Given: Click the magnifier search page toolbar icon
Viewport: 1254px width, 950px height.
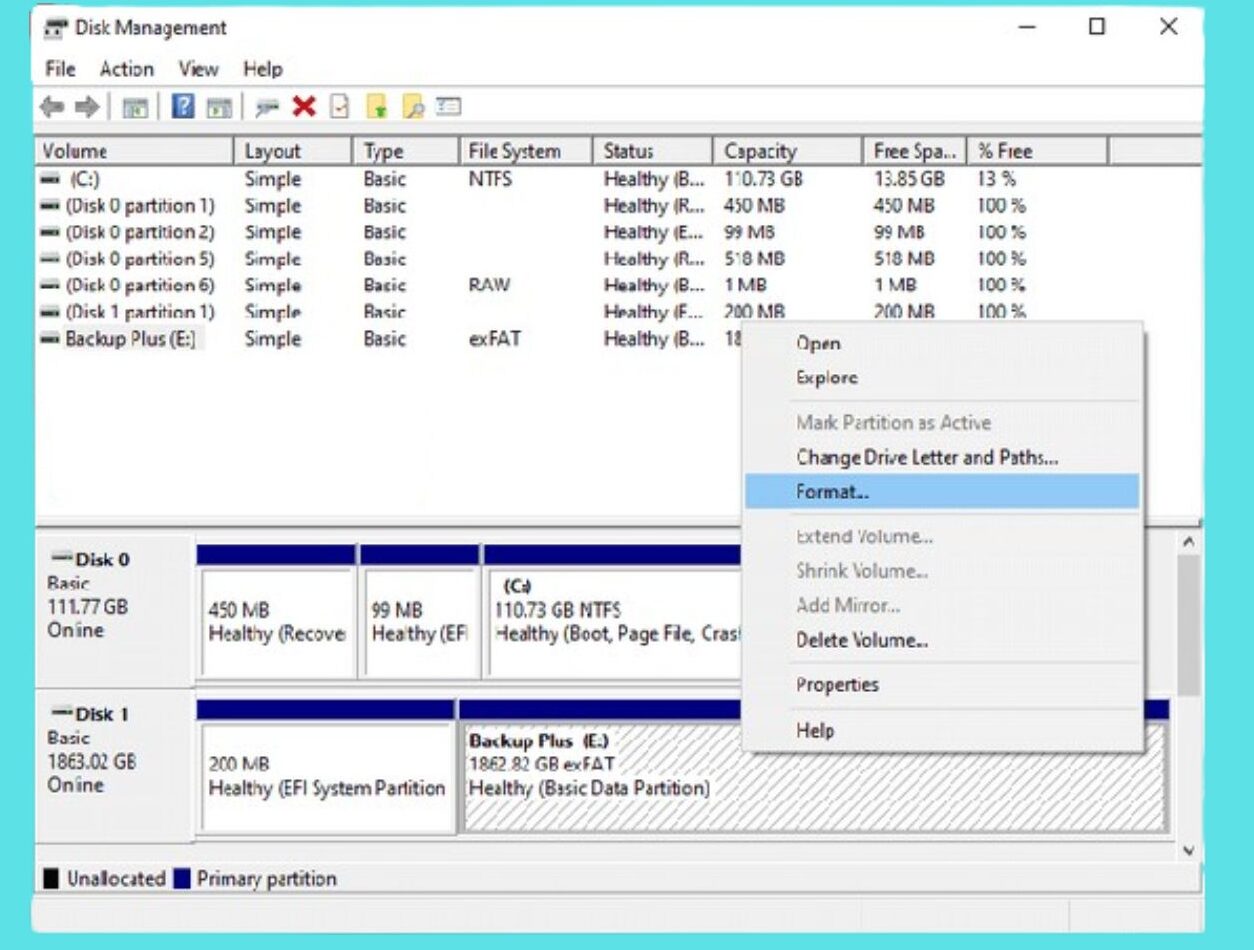Looking at the screenshot, I should point(413,107).
